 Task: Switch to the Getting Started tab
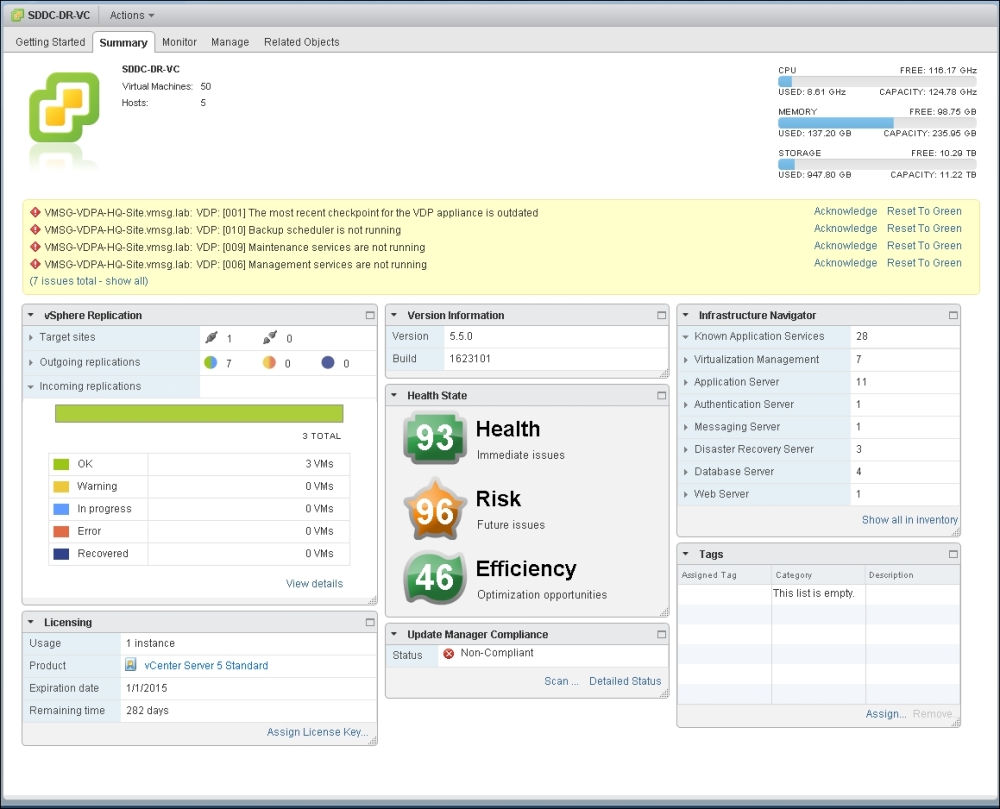click(x=50, y=42)
